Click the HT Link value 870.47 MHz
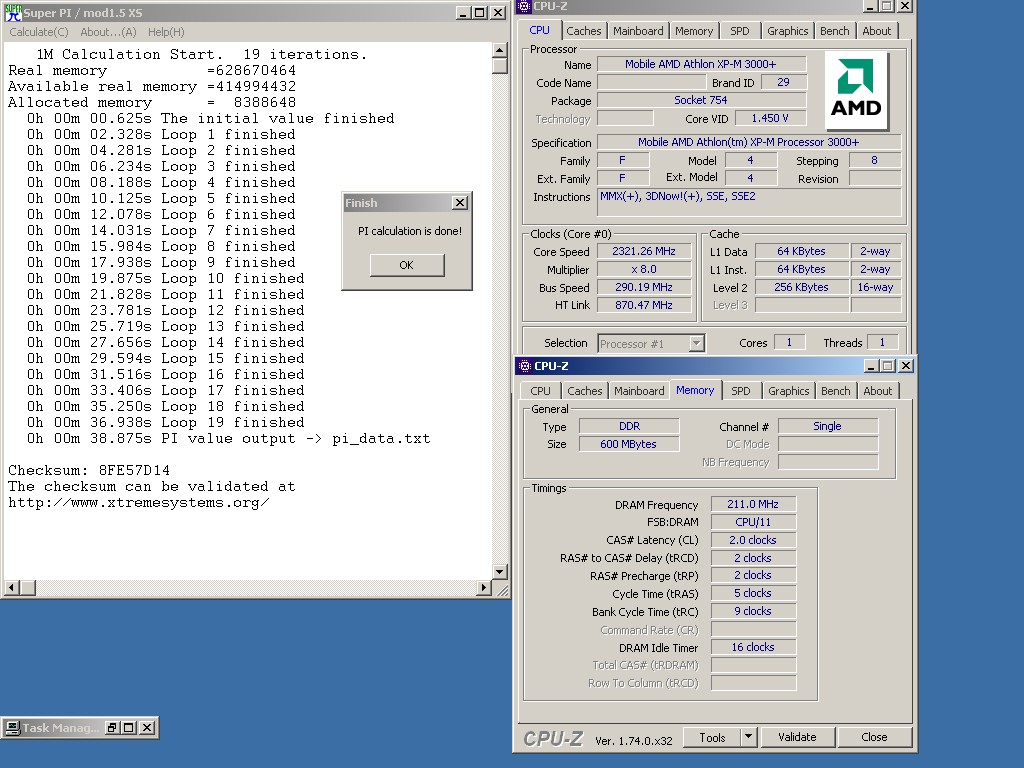This screenshot has height=768, width=1024. (644, 305)
